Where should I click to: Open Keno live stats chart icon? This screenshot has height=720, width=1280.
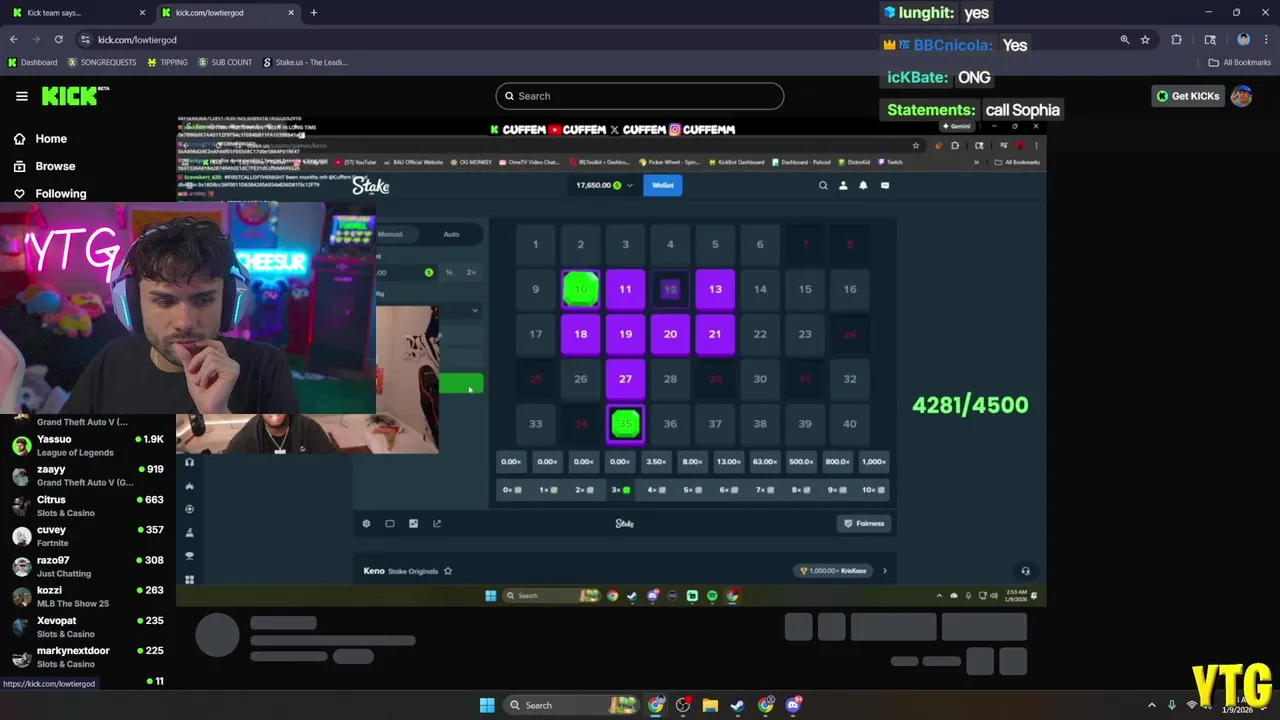[x=413, y=523]
